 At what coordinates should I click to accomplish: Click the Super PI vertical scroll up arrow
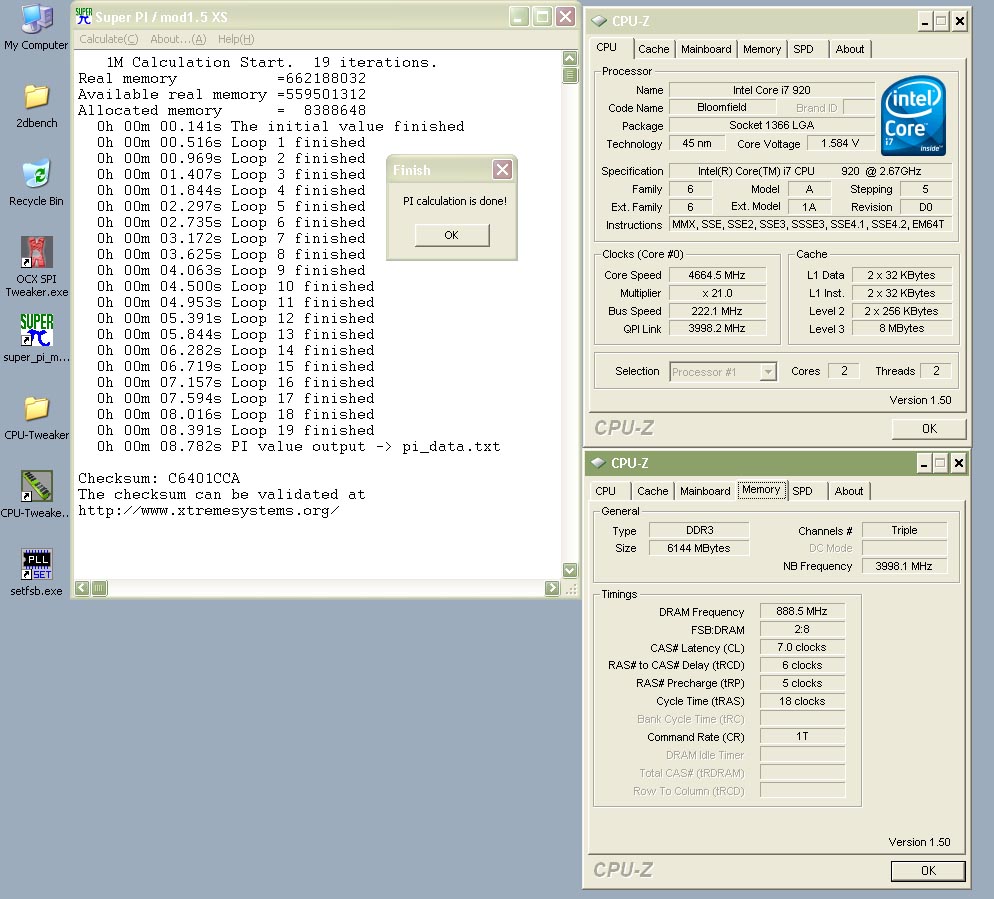570,58
